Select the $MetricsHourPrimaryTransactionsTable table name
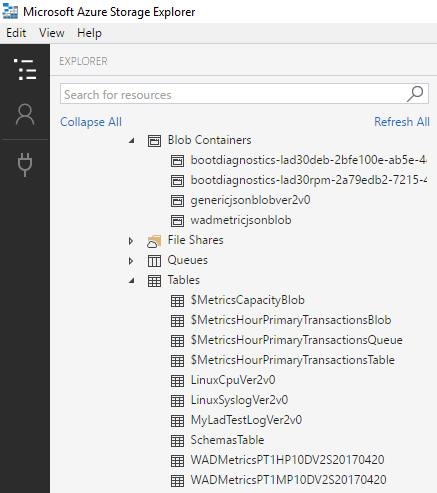The image size is (437, 493). pos(292,360)
